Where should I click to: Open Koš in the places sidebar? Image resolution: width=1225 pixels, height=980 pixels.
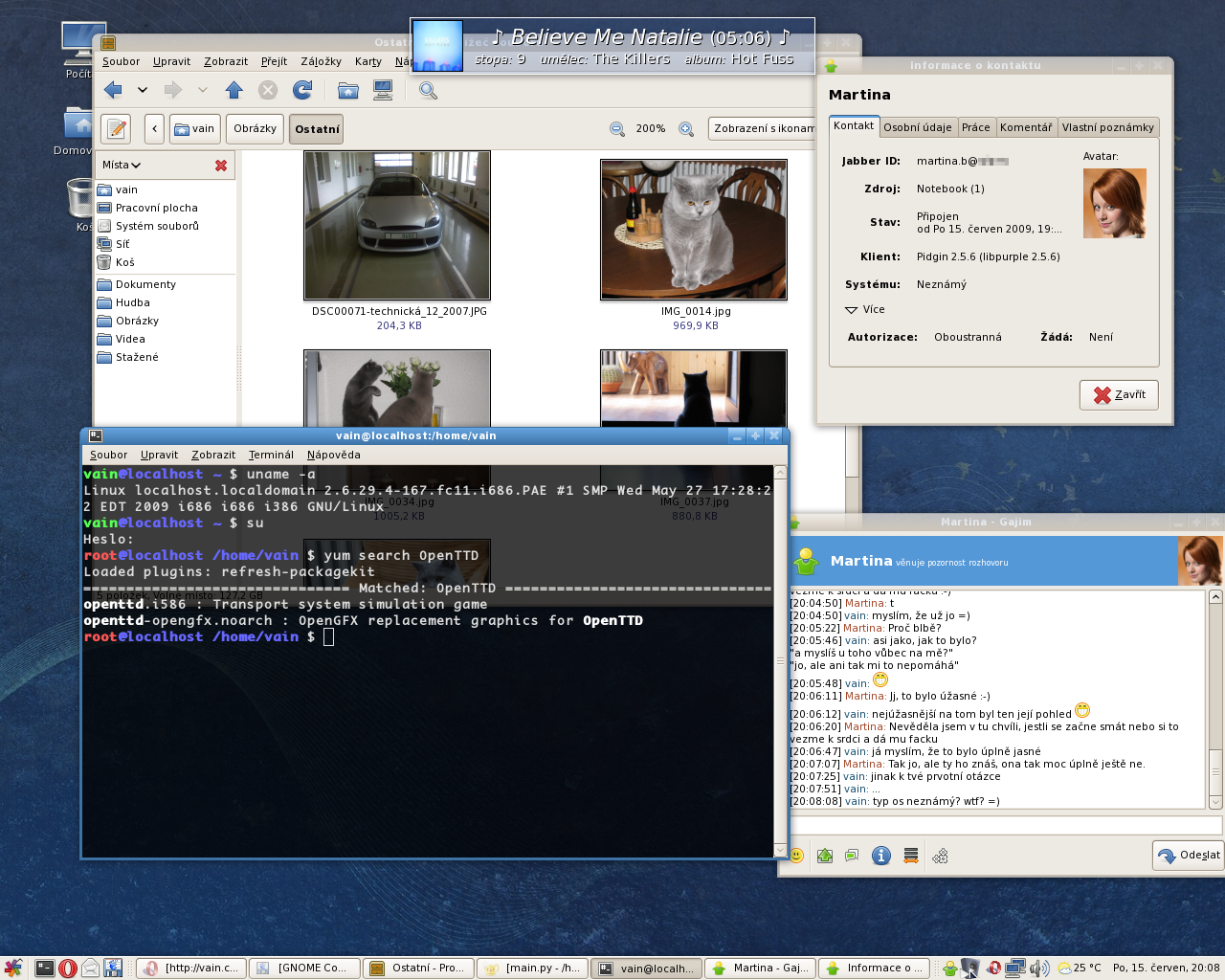[124, 262]
